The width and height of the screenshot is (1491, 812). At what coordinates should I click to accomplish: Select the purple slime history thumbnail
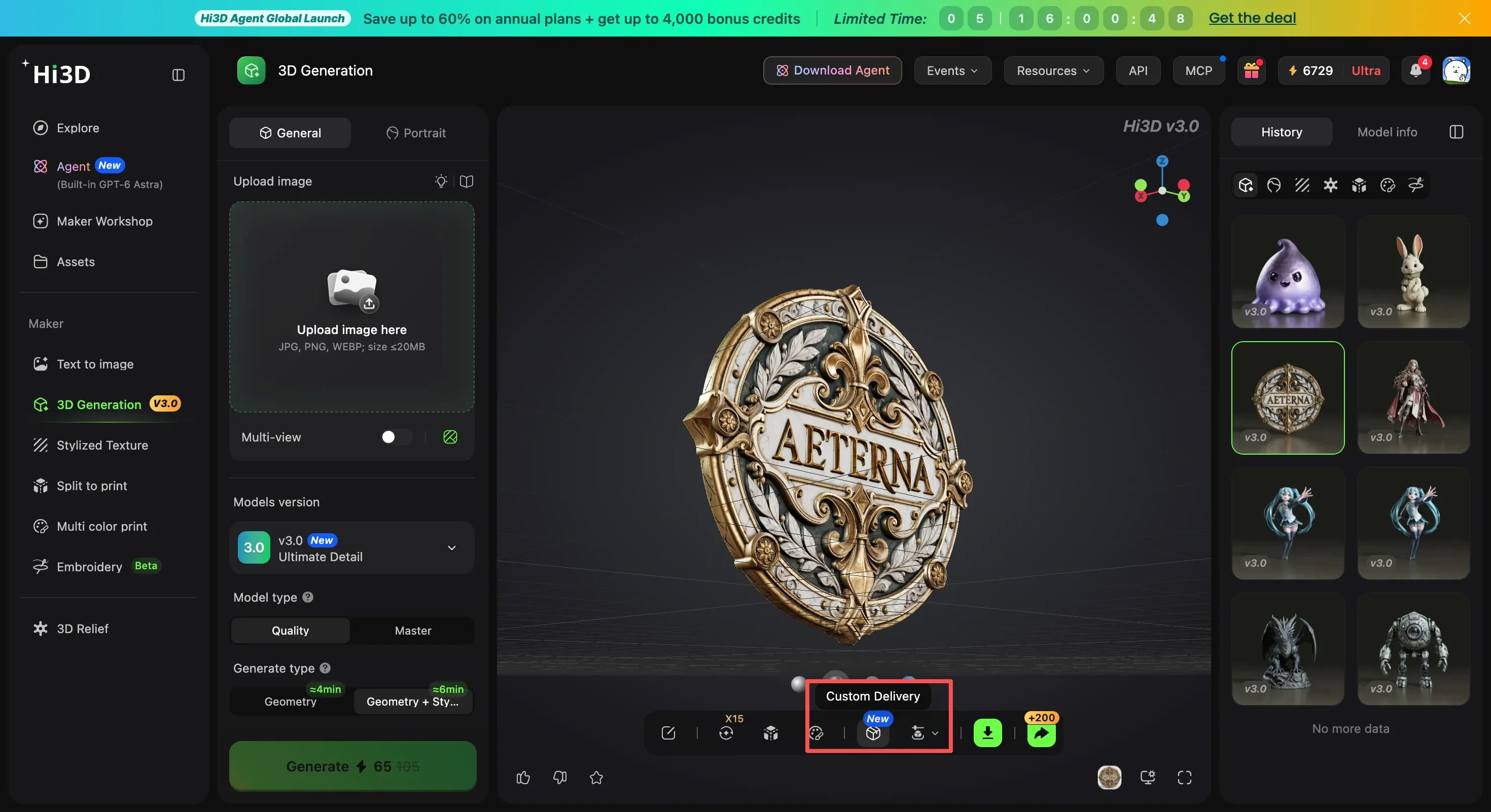[x=1288, y=272]
